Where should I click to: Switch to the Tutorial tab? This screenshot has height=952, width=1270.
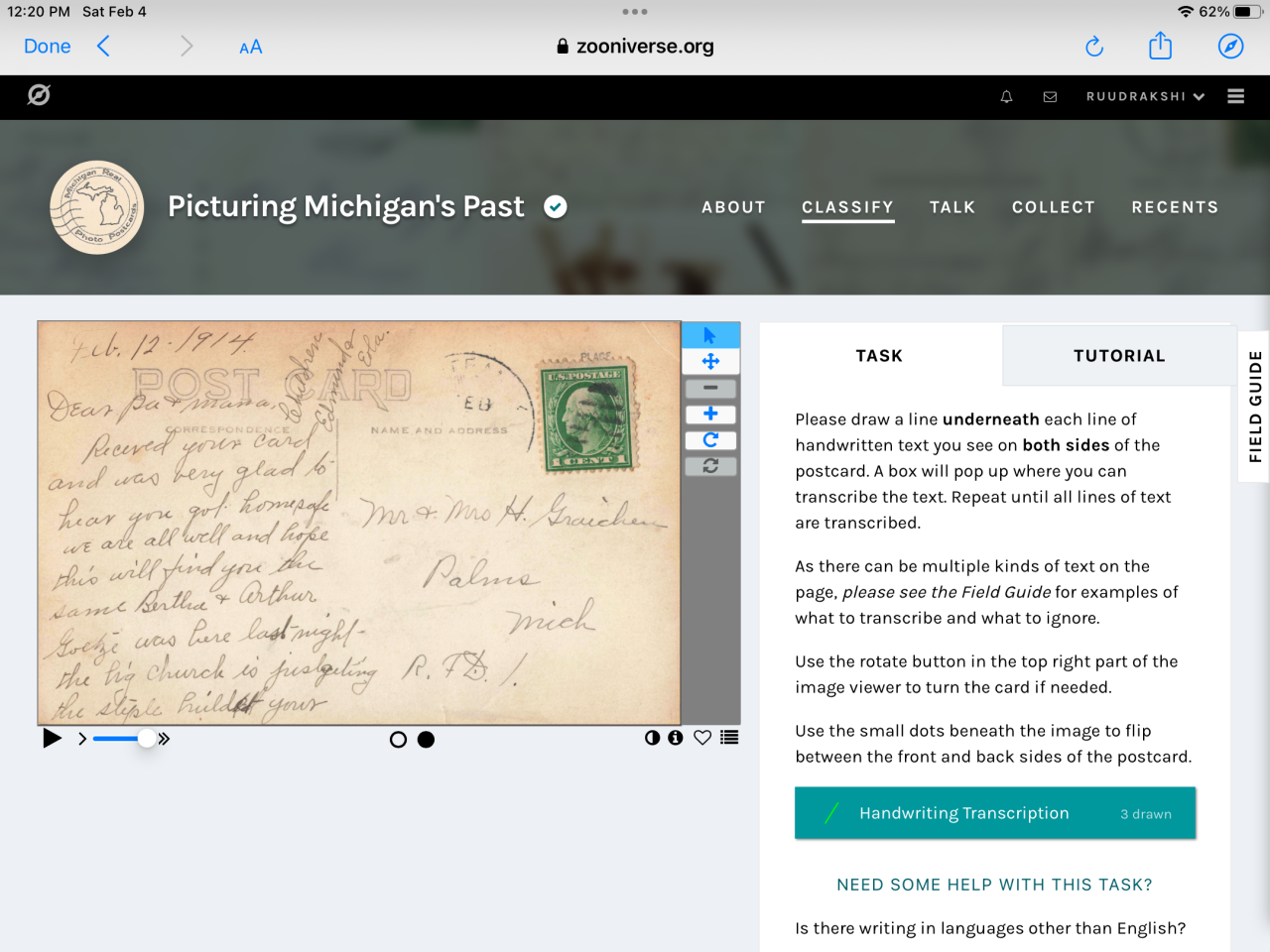point(1119,355)
